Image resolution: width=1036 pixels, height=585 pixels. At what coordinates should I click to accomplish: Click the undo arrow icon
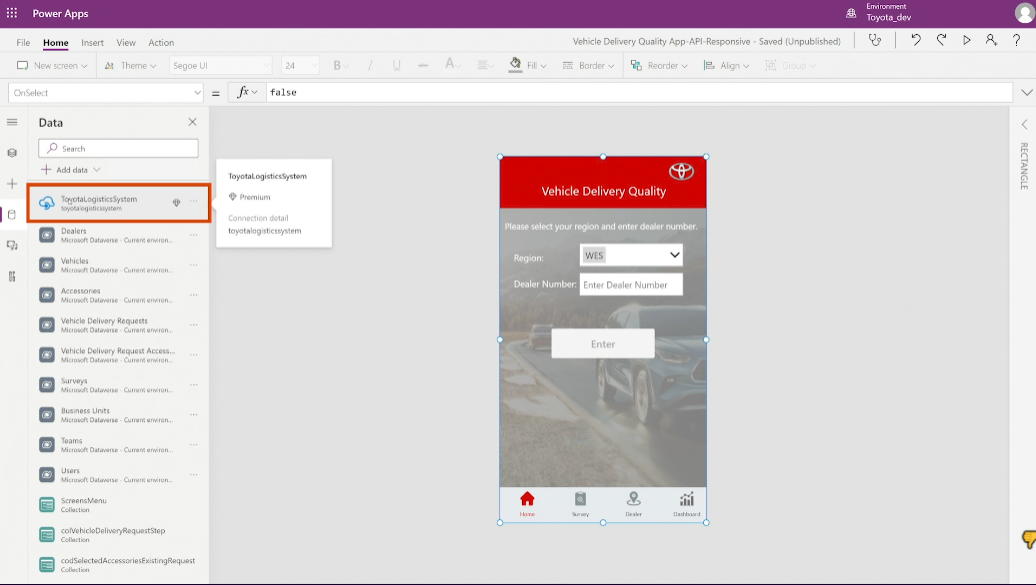point(915,40)
